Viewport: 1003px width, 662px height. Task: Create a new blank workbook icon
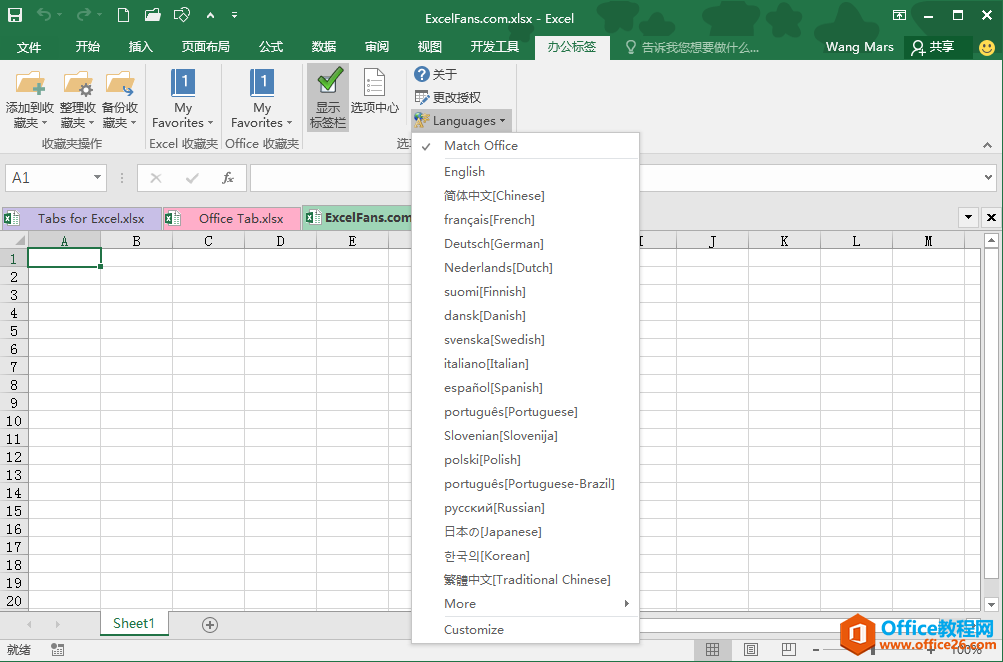tap(123, 15)
